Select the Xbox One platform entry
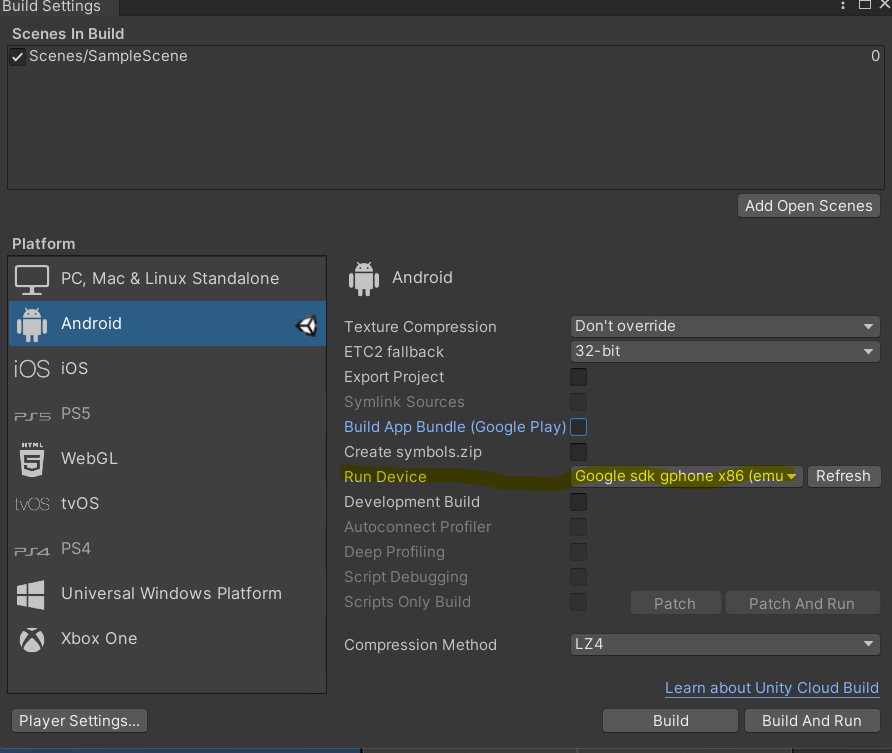892x753 pixels. point(167,639)
